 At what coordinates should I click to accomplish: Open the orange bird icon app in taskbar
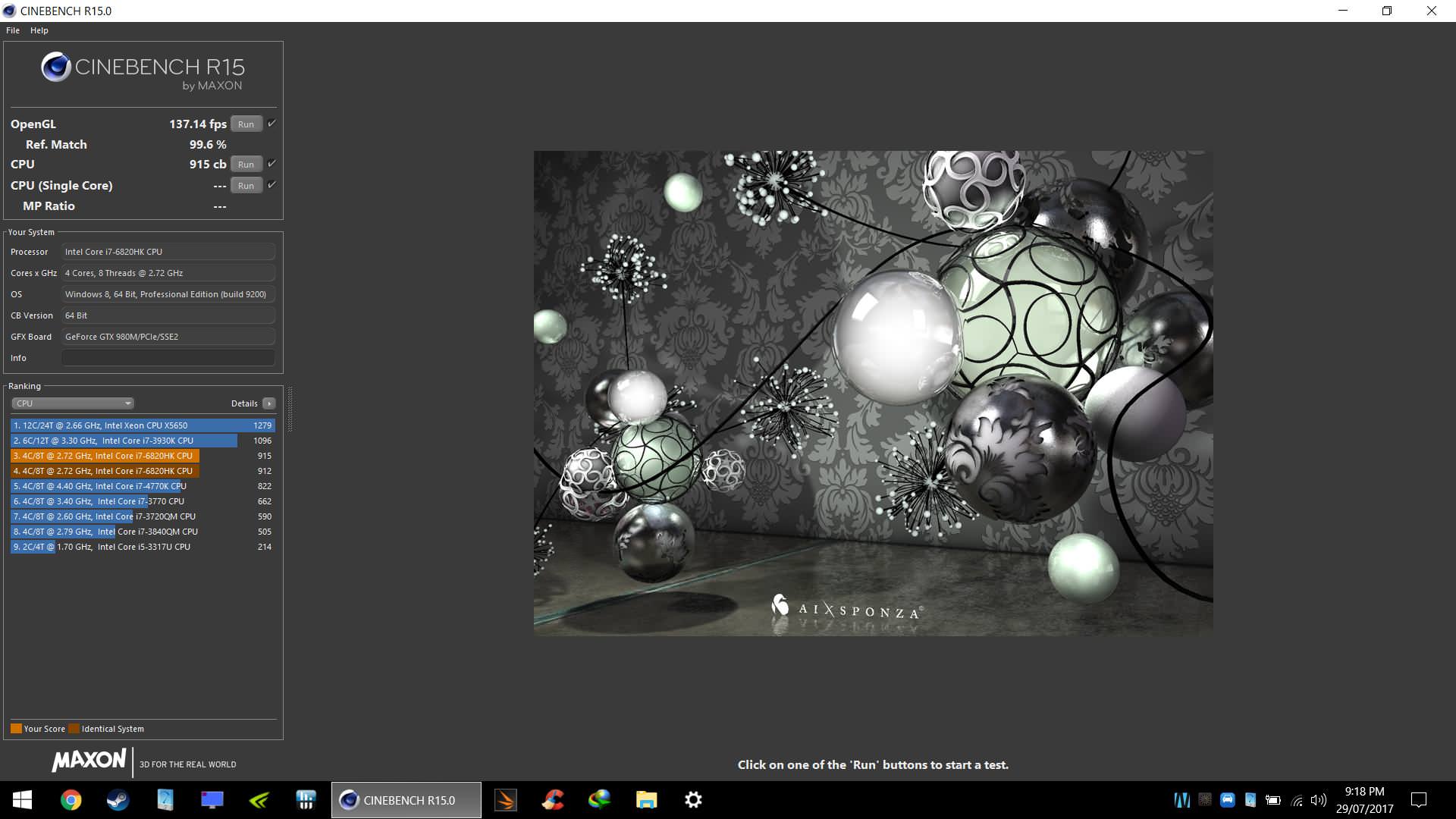(x=506, y=800)
